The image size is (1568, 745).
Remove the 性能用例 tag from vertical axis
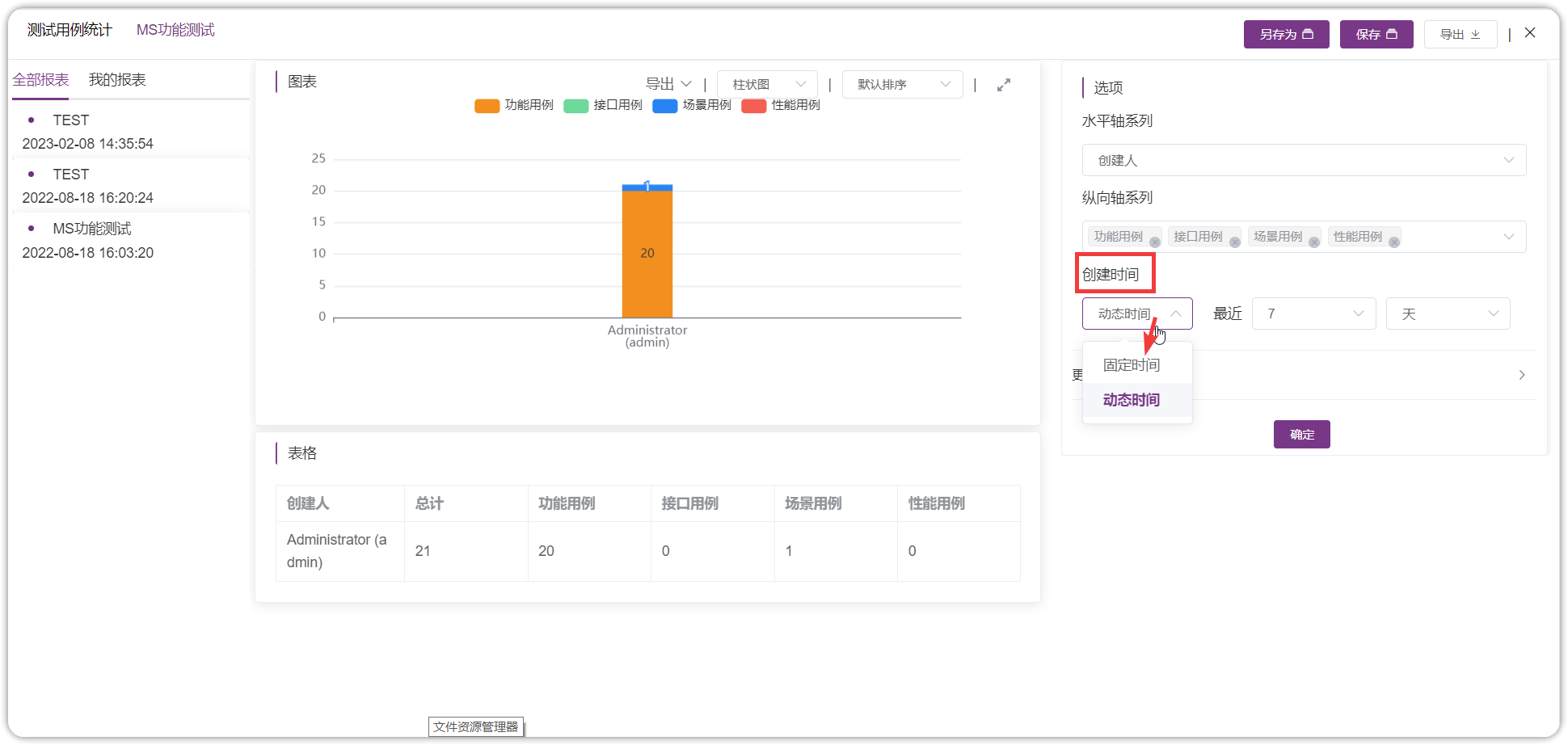pos(1394,242)
